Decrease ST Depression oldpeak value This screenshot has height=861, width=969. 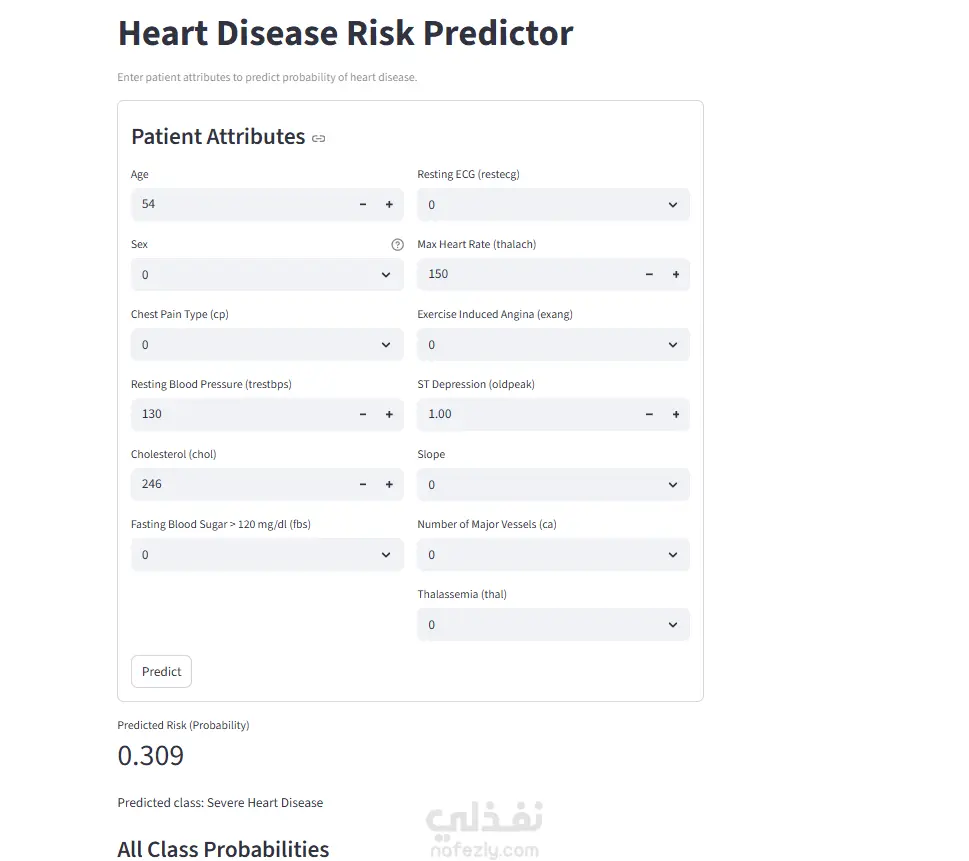[x=649, y=414]
